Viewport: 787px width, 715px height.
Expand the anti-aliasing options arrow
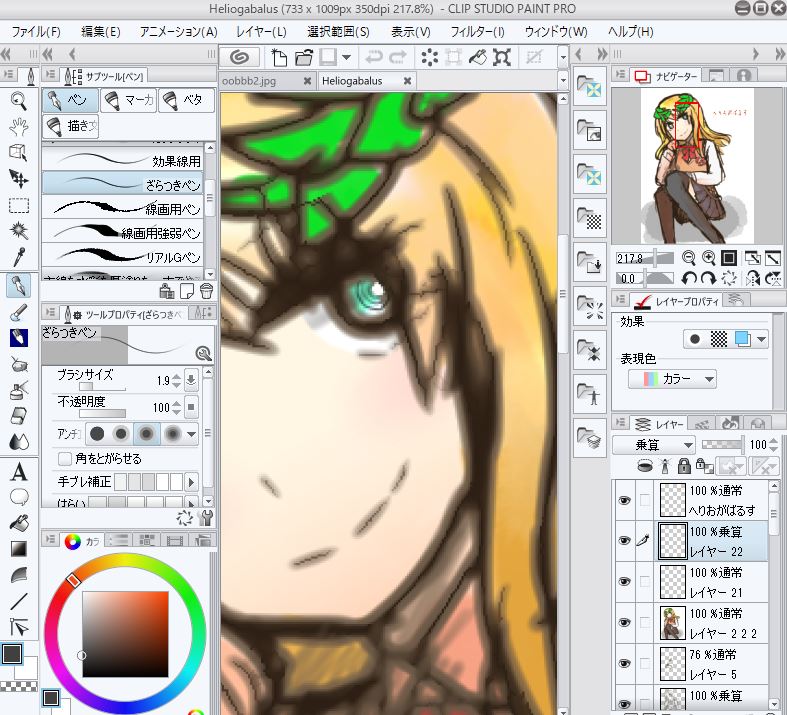click(191, 434)
